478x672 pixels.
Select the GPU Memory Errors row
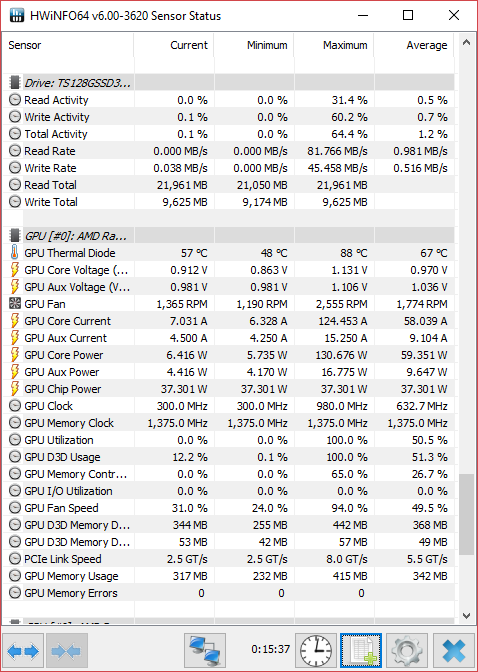228,593
